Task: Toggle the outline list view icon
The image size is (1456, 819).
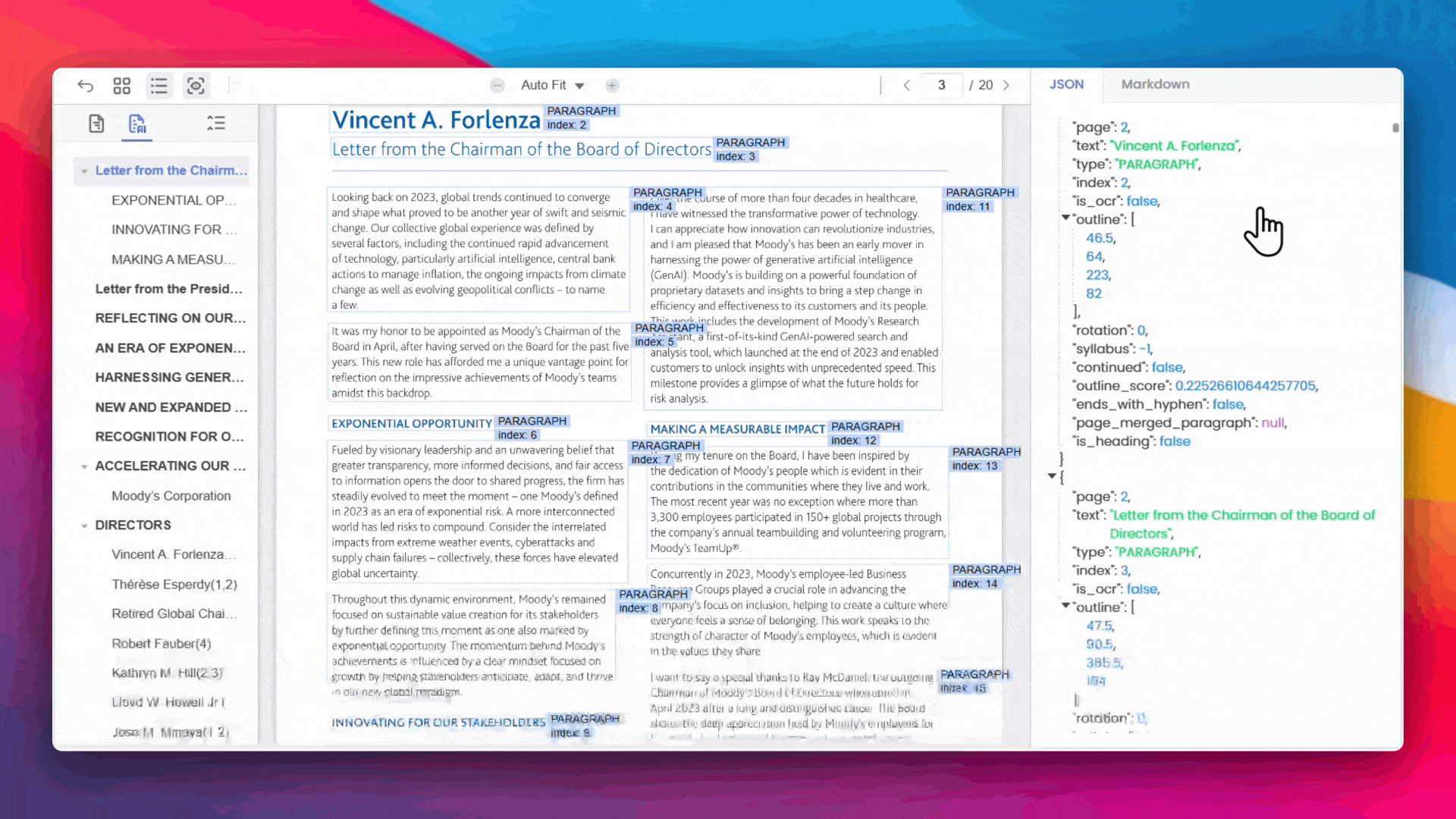Action: click(158, 86)
